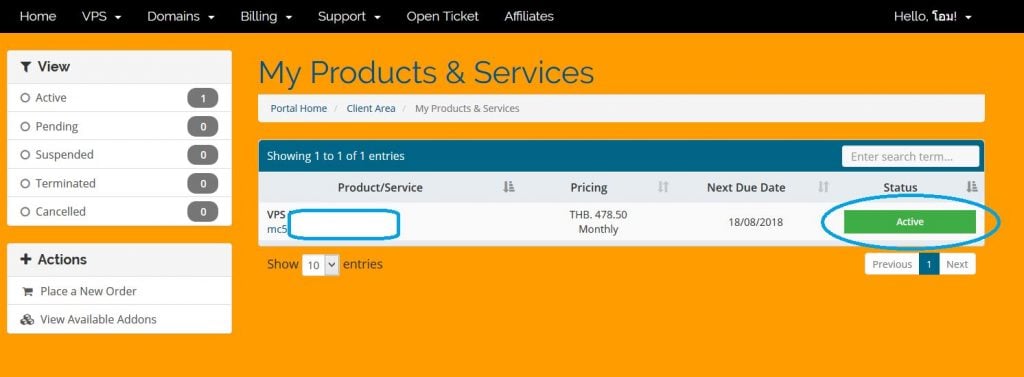Go to Portal Home breadcrumb
1024x377 pixels.
pyautogui.click(x=298, y=108)
